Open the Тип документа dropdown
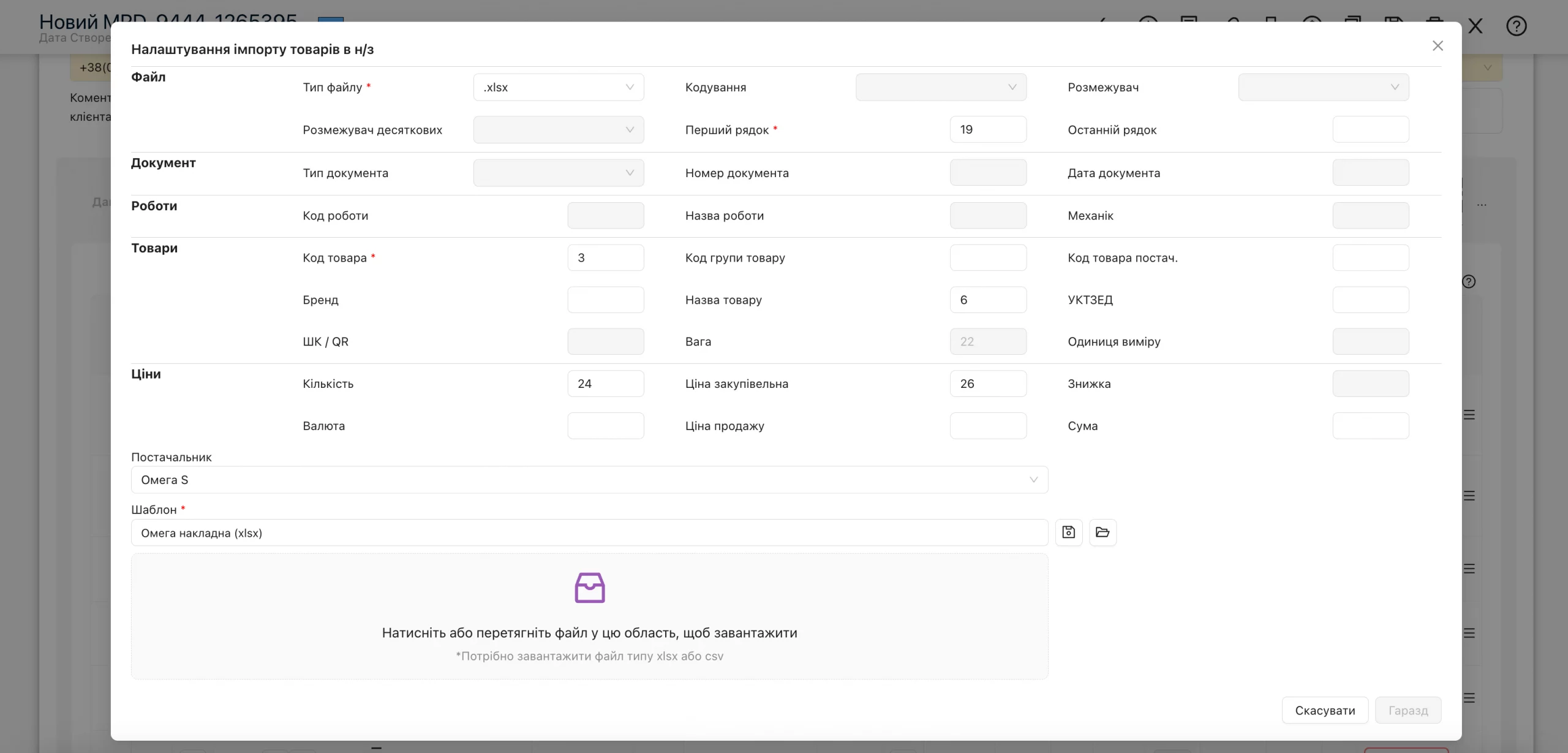The width and height of the screenshot is (1568, 753). tap(558, 173)
